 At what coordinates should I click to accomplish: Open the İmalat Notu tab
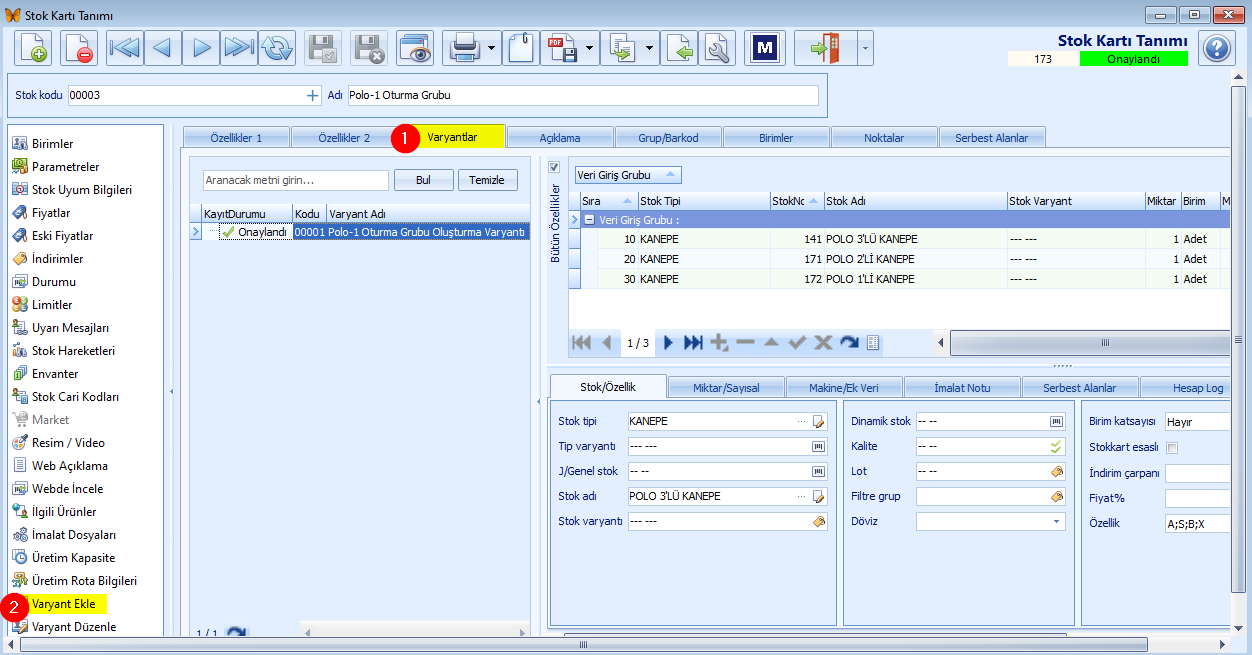coord(962,387)
